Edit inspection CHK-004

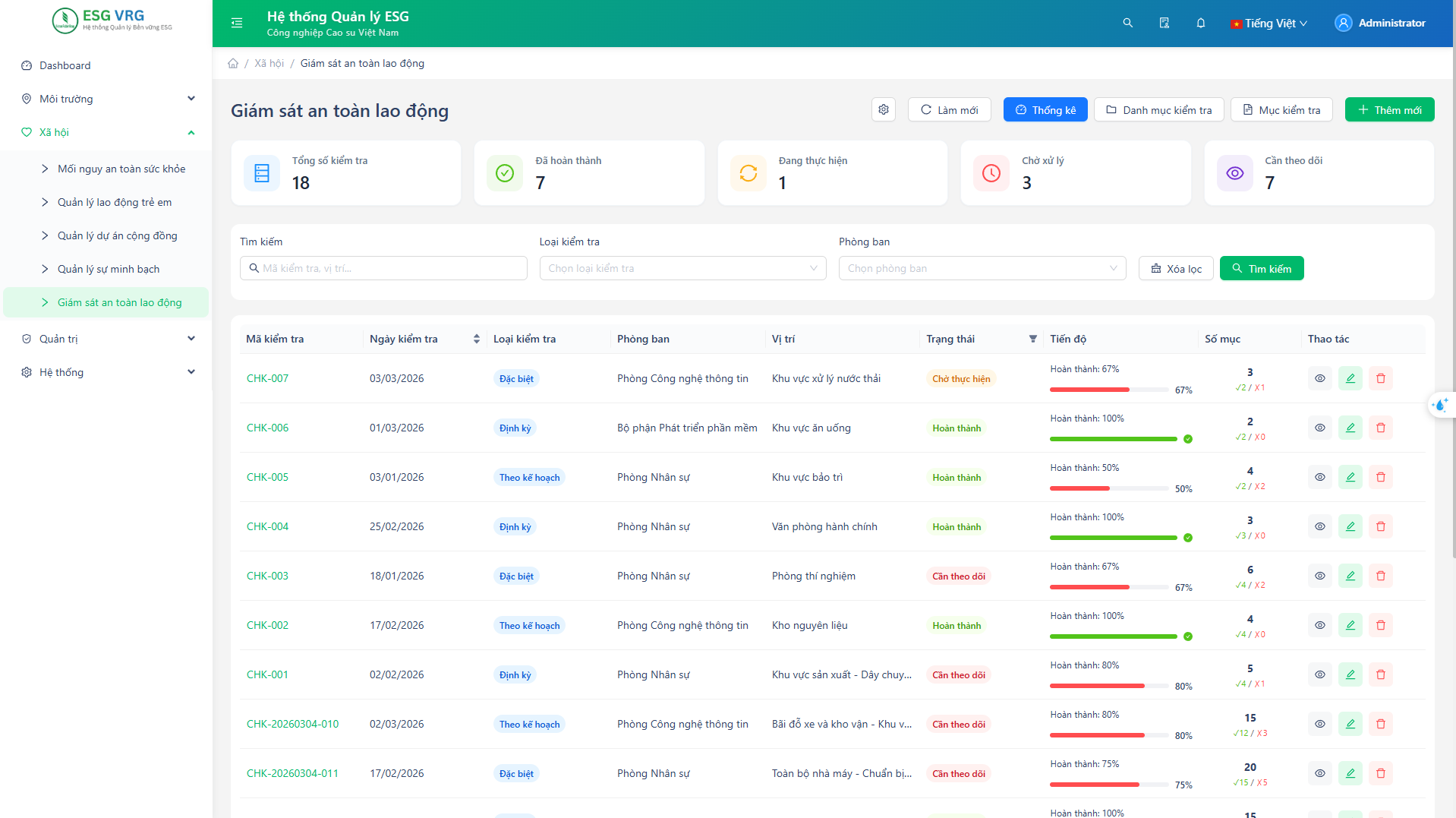[1350, 526]
